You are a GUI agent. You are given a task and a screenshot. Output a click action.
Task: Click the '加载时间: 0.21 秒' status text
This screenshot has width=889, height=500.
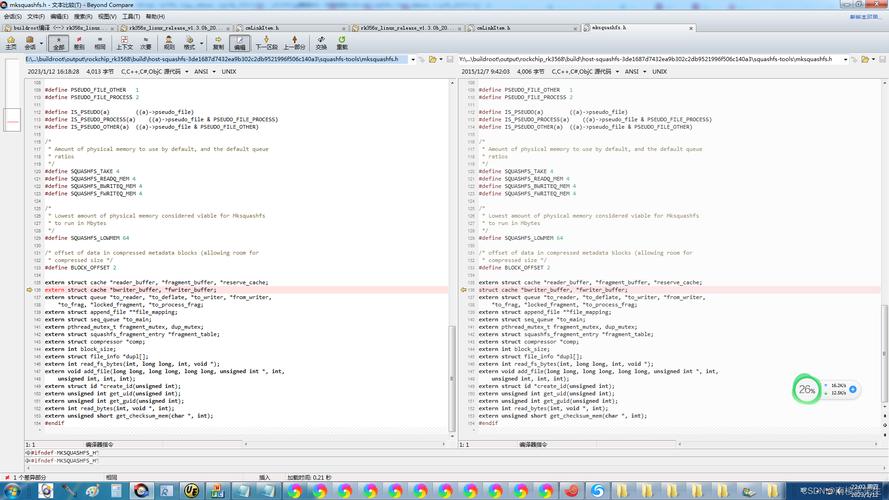pos(309,477)
